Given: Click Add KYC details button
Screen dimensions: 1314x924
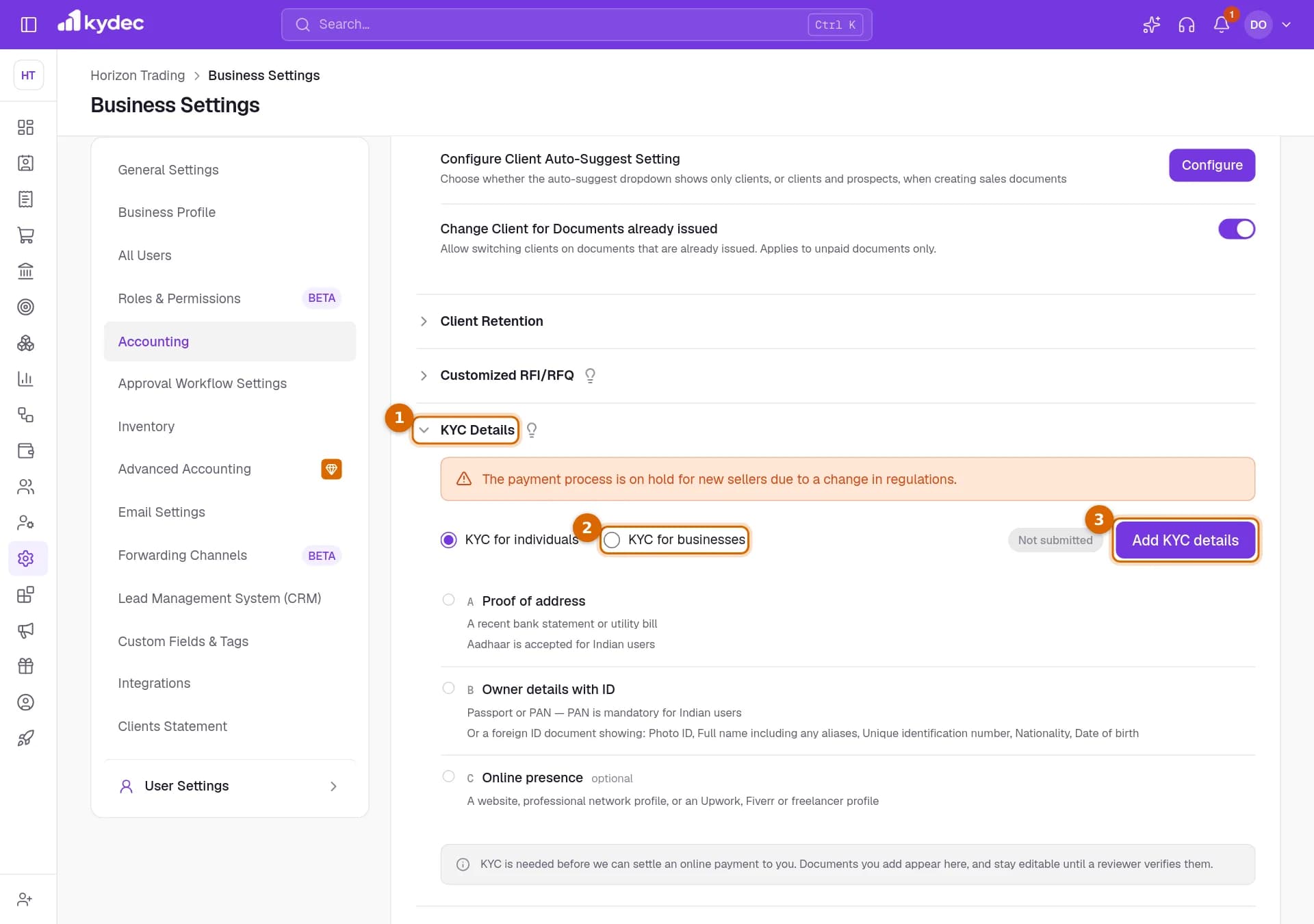Looking at the screenshot, I should tap(1185, 540).
